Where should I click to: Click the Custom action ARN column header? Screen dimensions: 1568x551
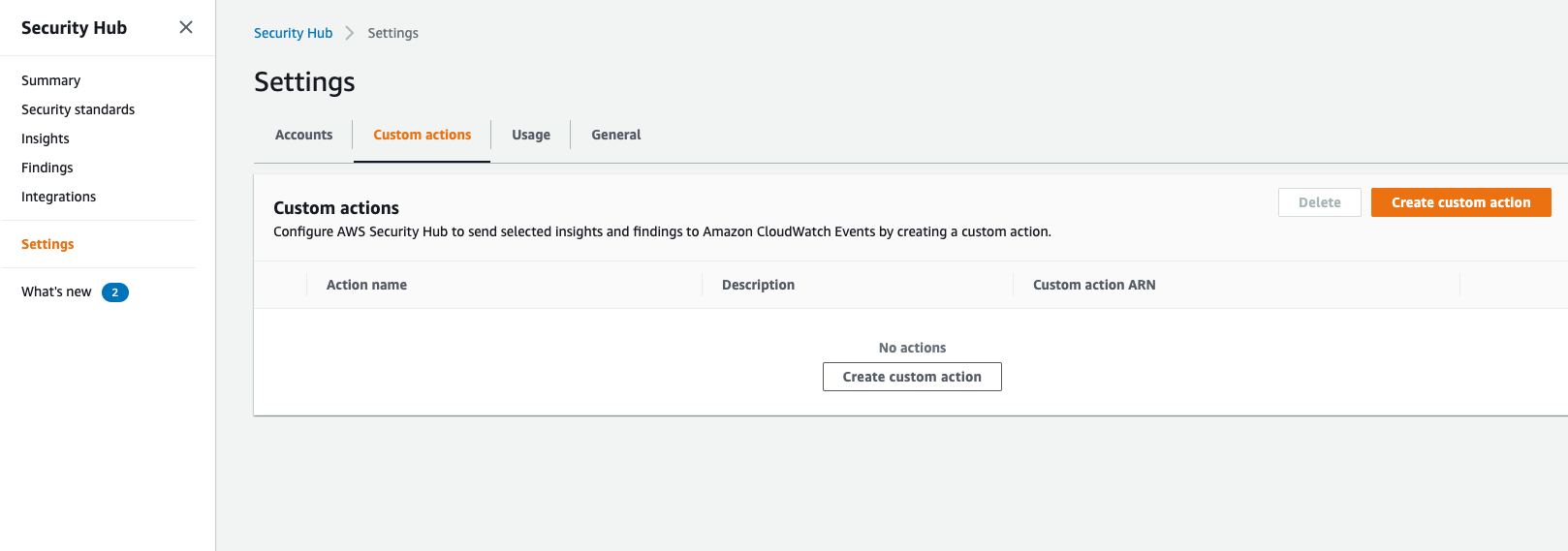tap(1093, 285)
